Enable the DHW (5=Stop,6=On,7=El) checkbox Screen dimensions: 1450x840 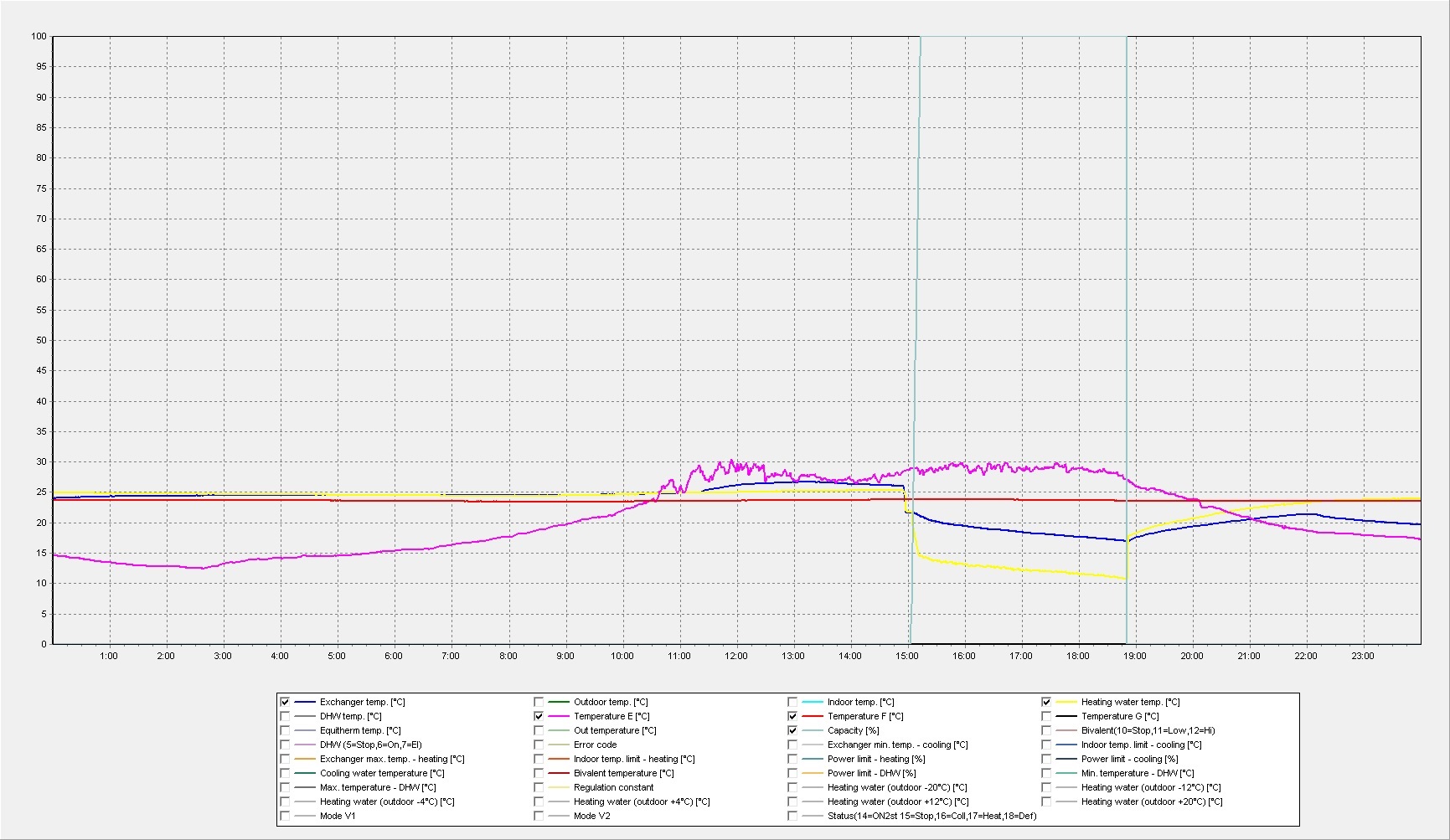[x=285, y=745]
